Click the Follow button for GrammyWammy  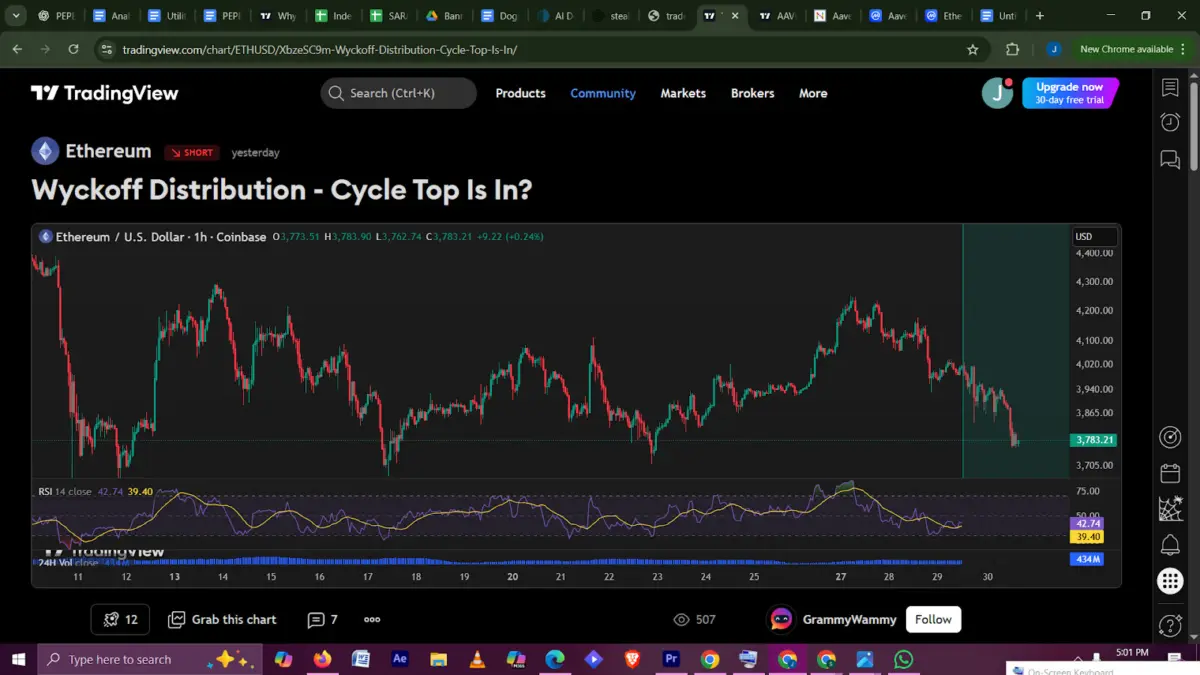point(932,619)
